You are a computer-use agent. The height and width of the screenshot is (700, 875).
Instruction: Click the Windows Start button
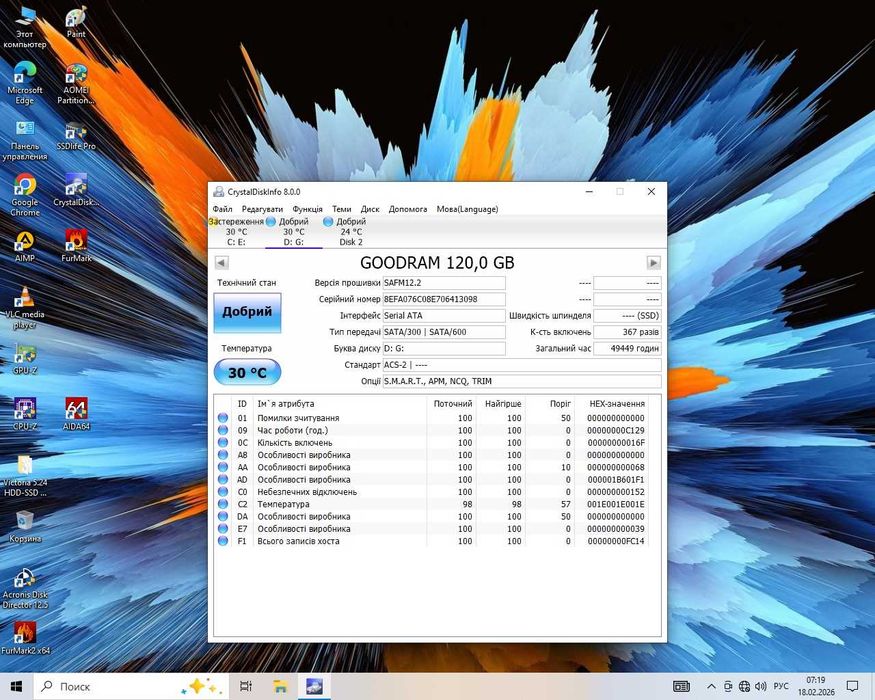point(16,686)
